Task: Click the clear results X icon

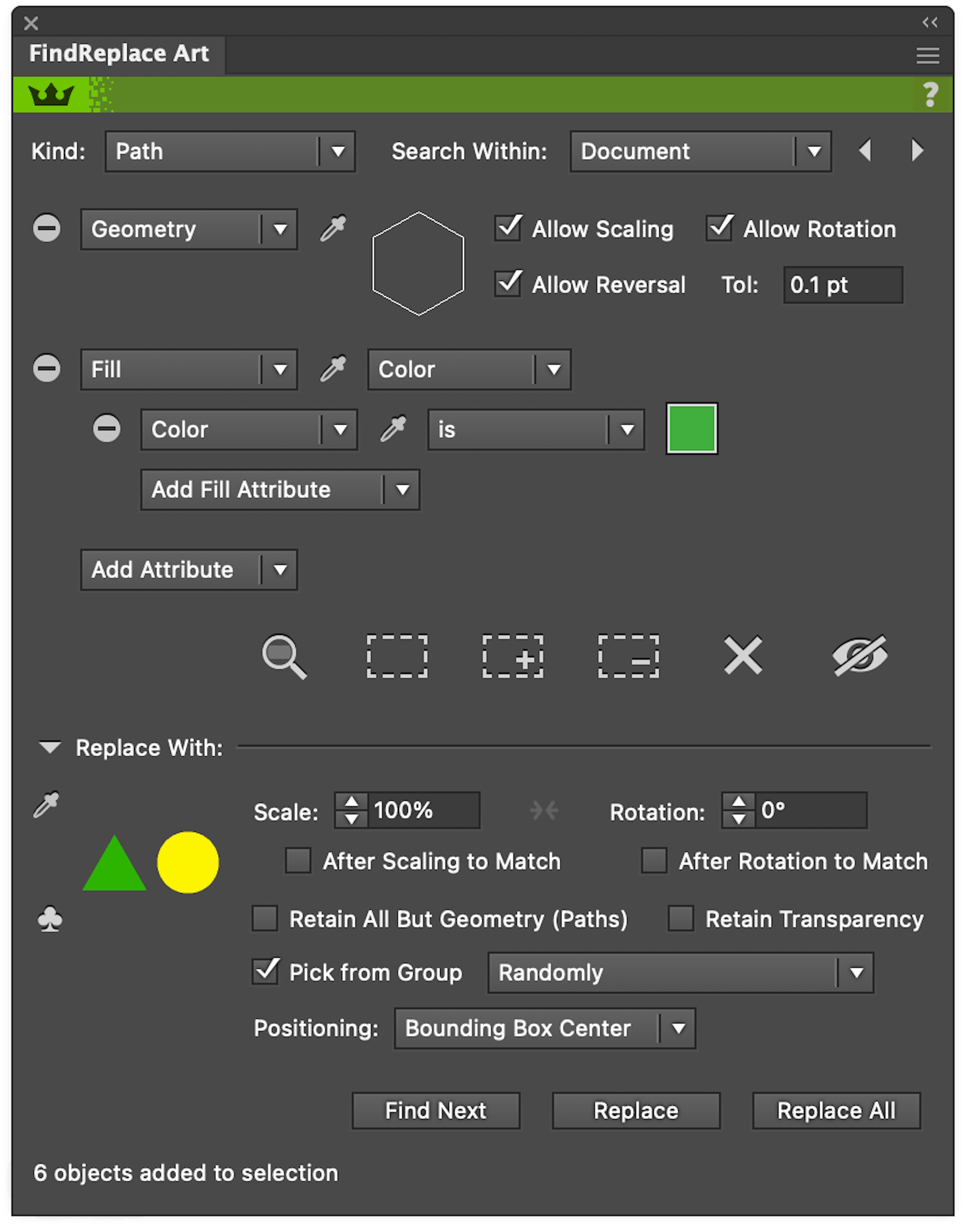Action: [x=743, y=657]
